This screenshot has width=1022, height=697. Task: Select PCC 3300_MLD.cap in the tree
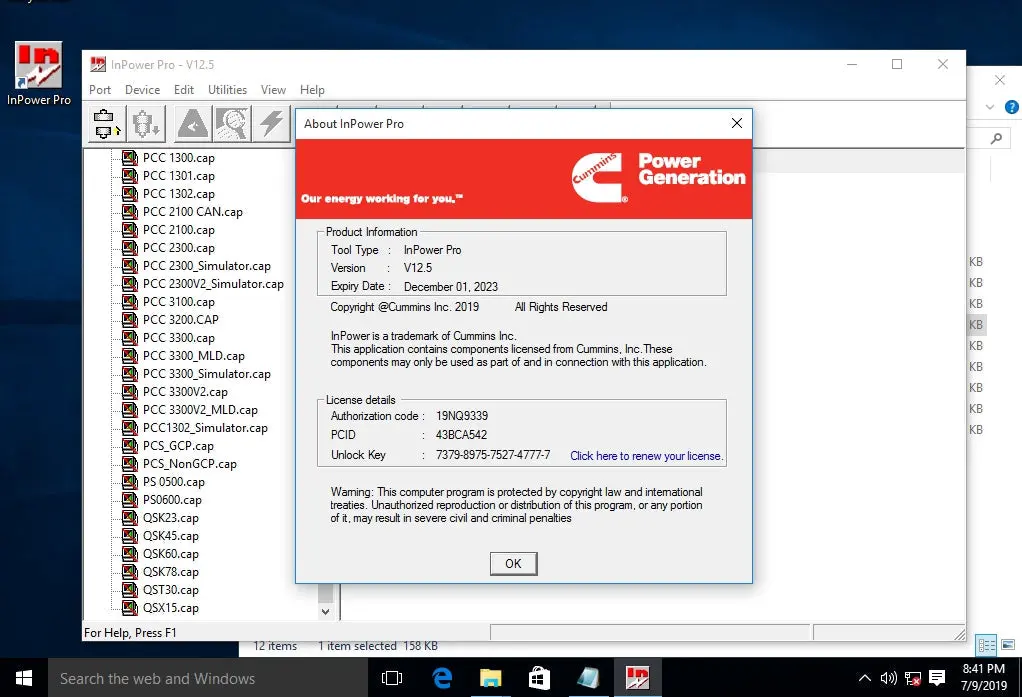(194, 356)
